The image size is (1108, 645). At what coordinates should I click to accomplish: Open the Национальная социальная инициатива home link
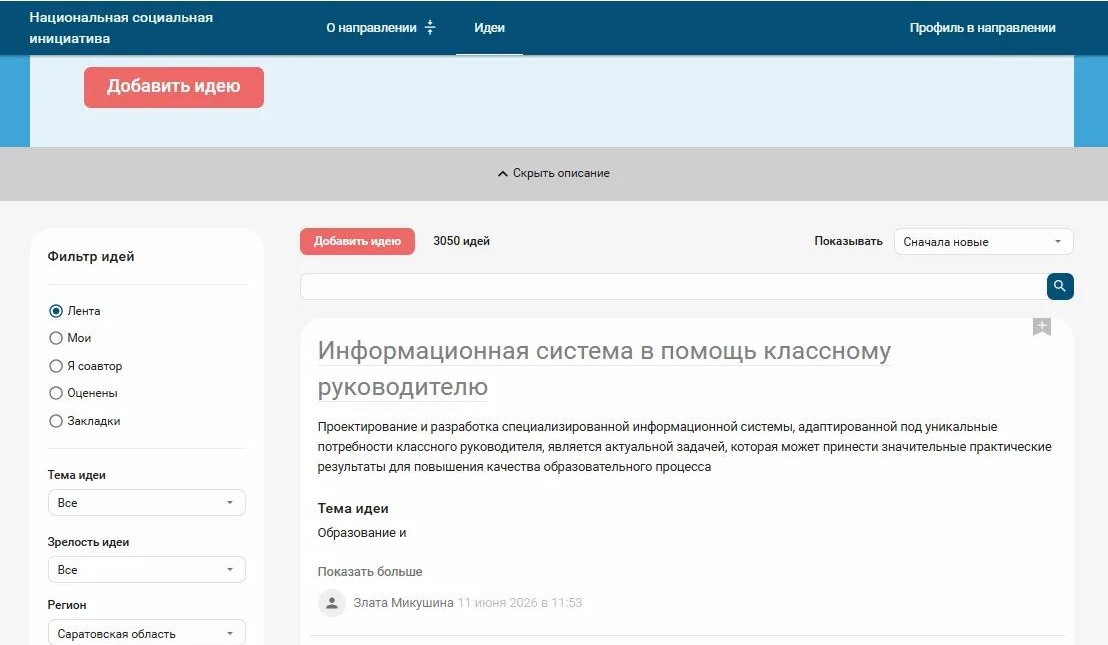click(121, 28)
